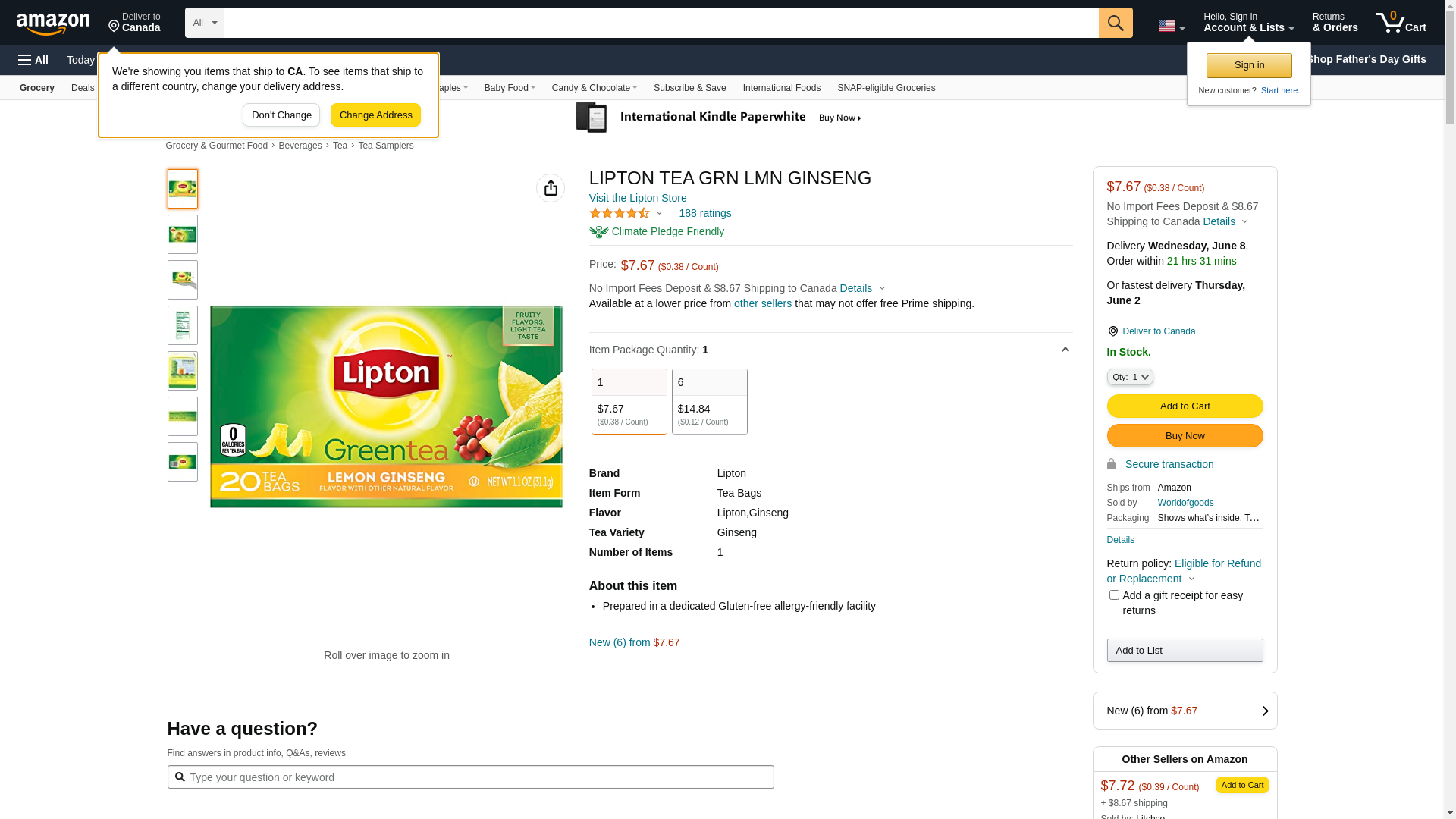This screenshot has width=1456, height=819.
Task: Check the gift receipt checkbox
Action: (1114, 595)
